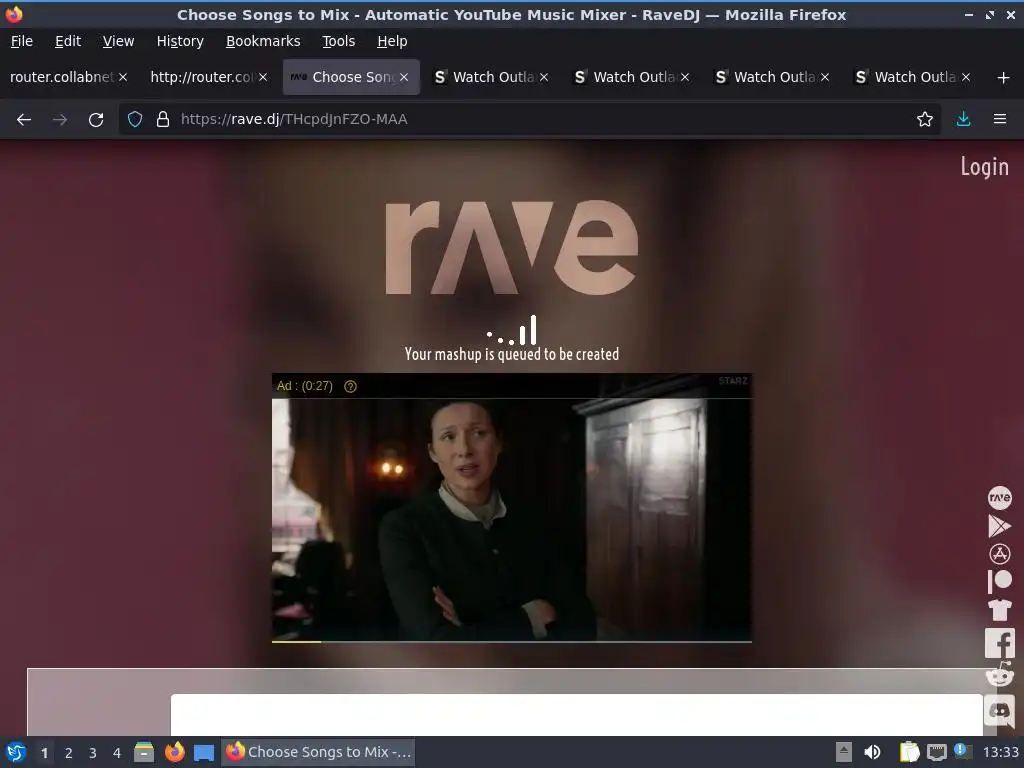Open the volume control in tray

[x=872, y=752]
